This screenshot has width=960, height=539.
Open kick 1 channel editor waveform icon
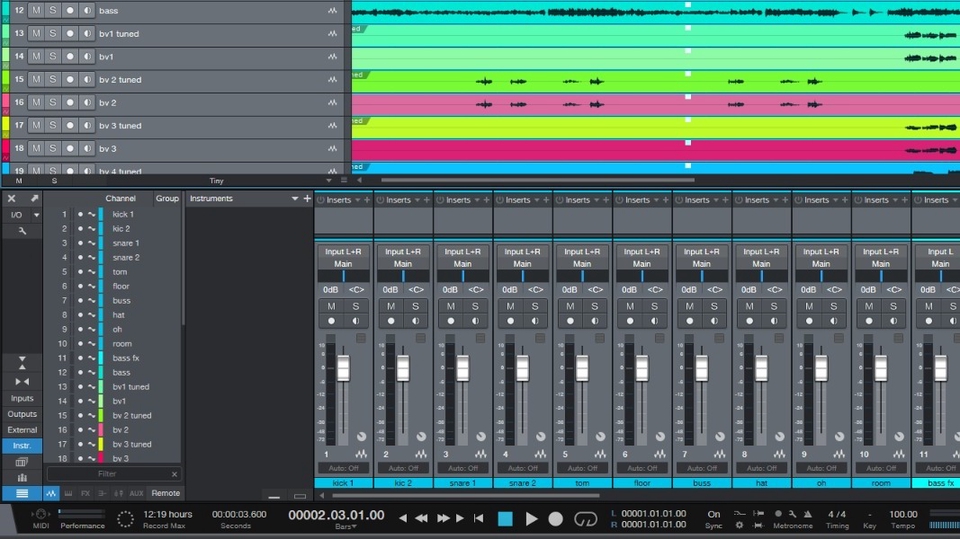tap(361, 454)
